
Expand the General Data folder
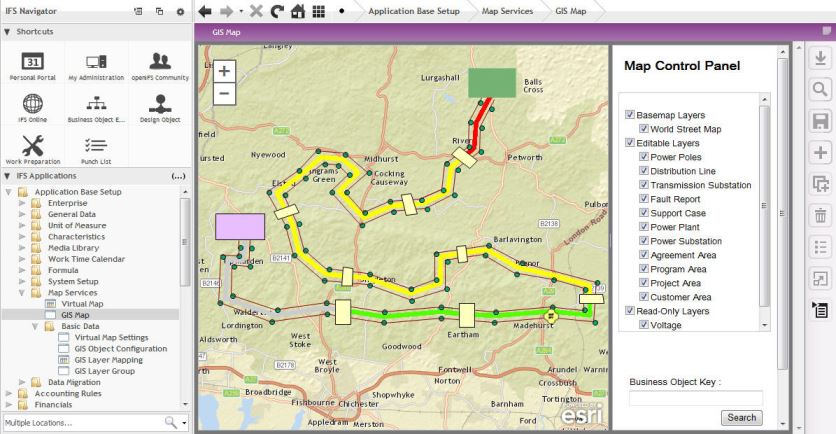click(22, 214)
